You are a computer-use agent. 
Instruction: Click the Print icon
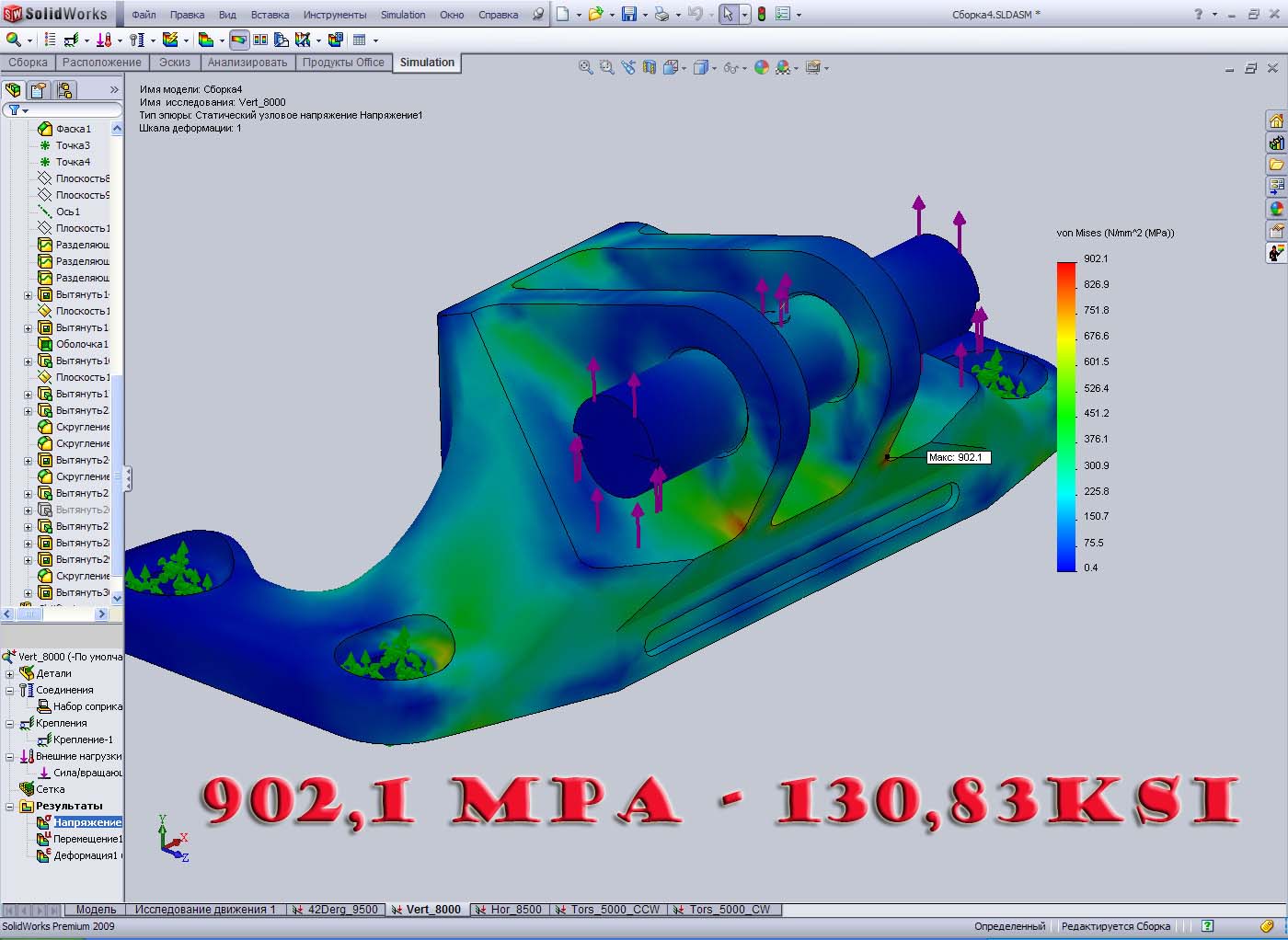pos(661,14)
